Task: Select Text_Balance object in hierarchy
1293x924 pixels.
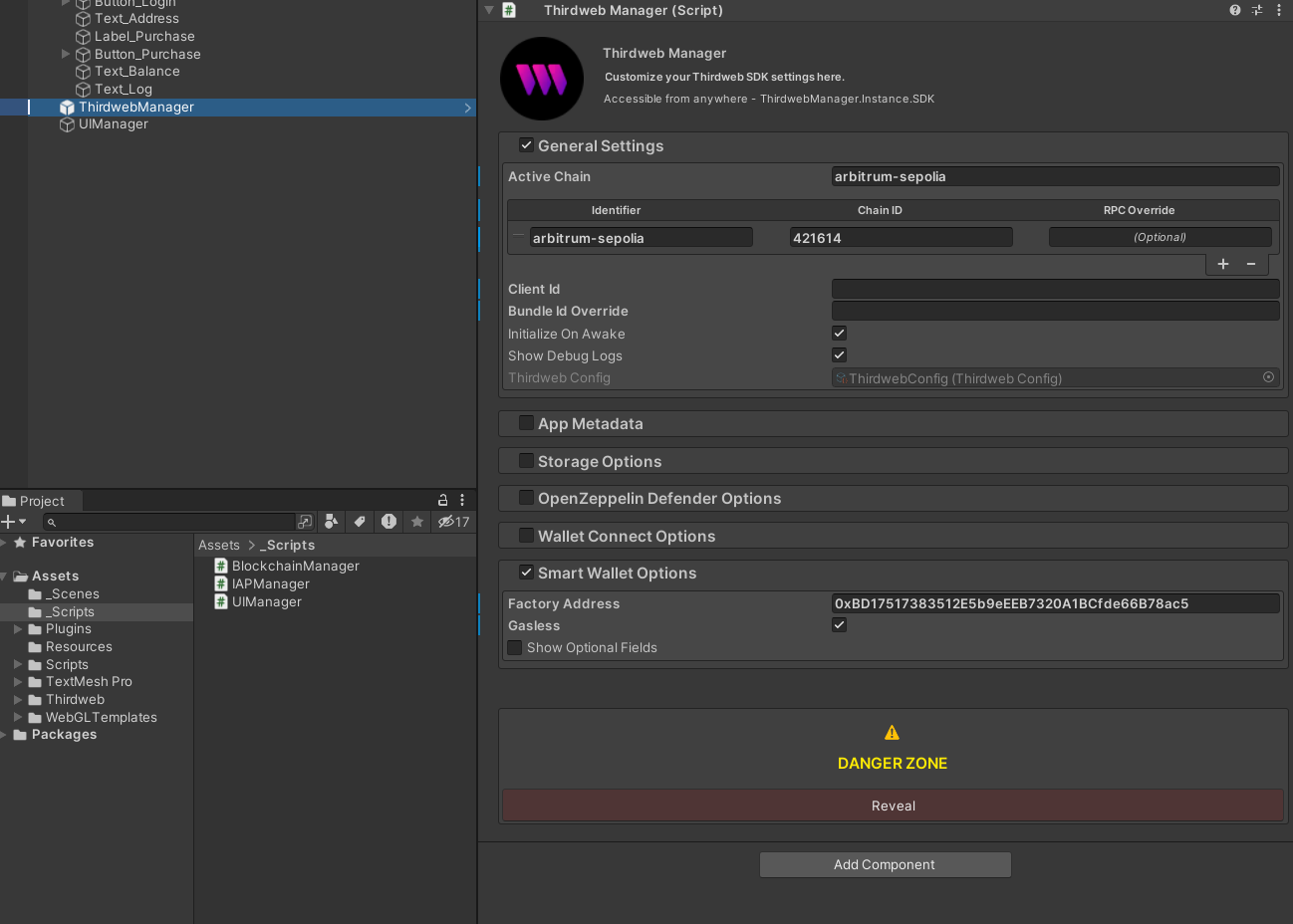Action: [128, 71]
